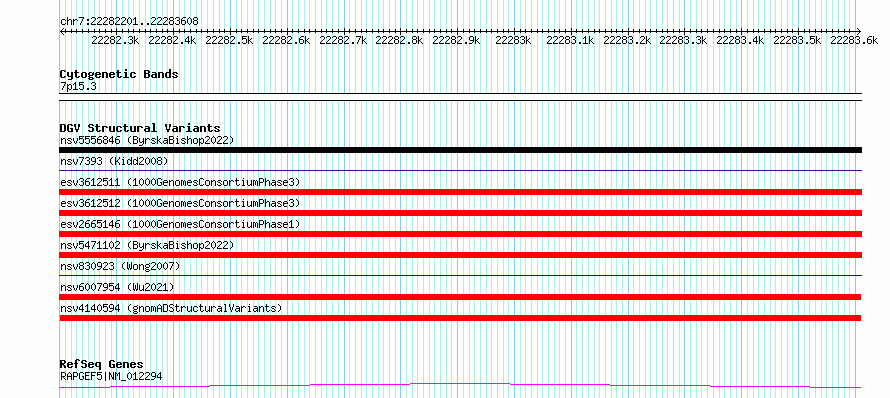Click the thin blue line for nsv830923
The height and width of the screenshot is (398, 890).
point(460,275)
